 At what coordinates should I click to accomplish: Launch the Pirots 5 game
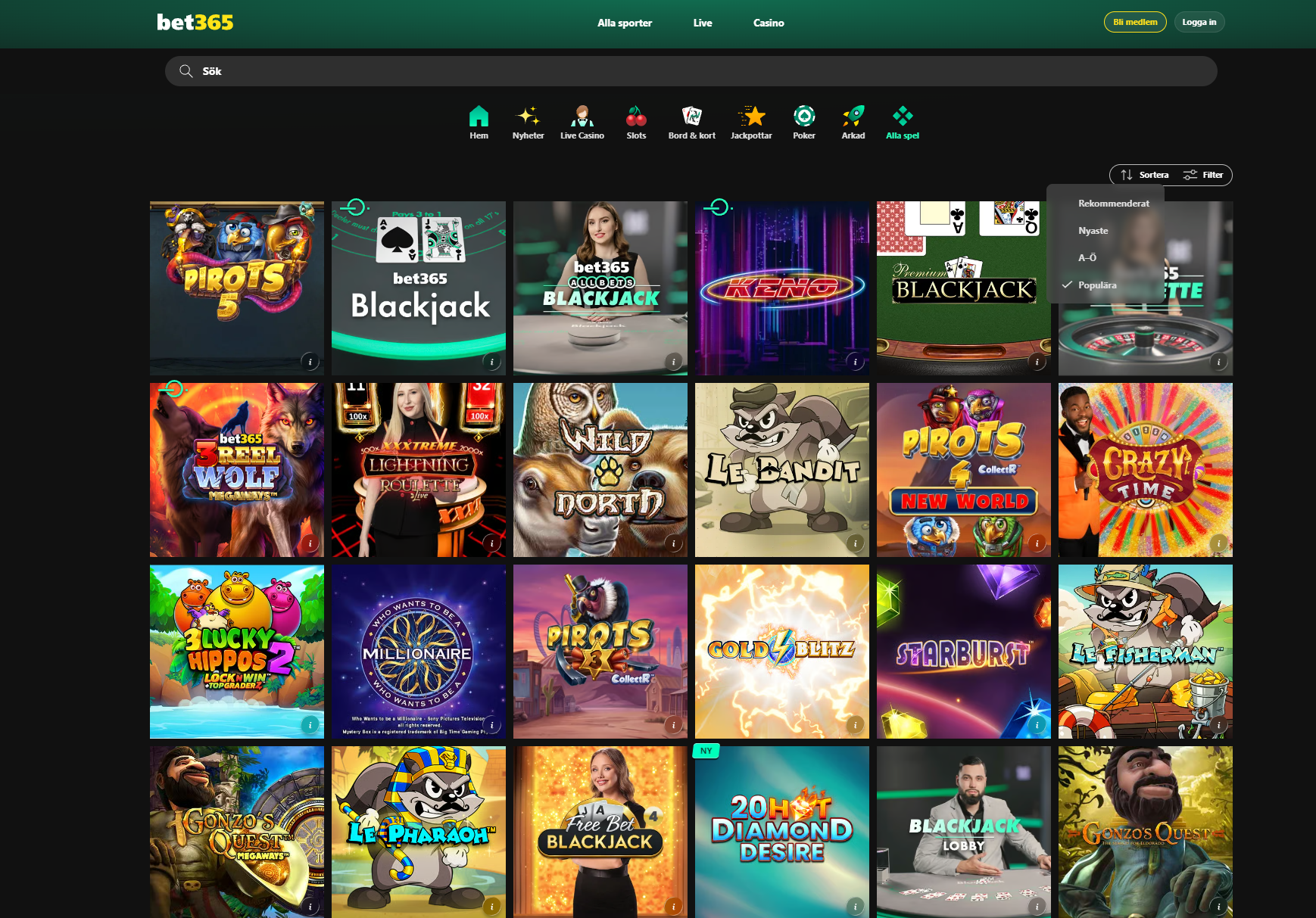(x=237, y=288)
